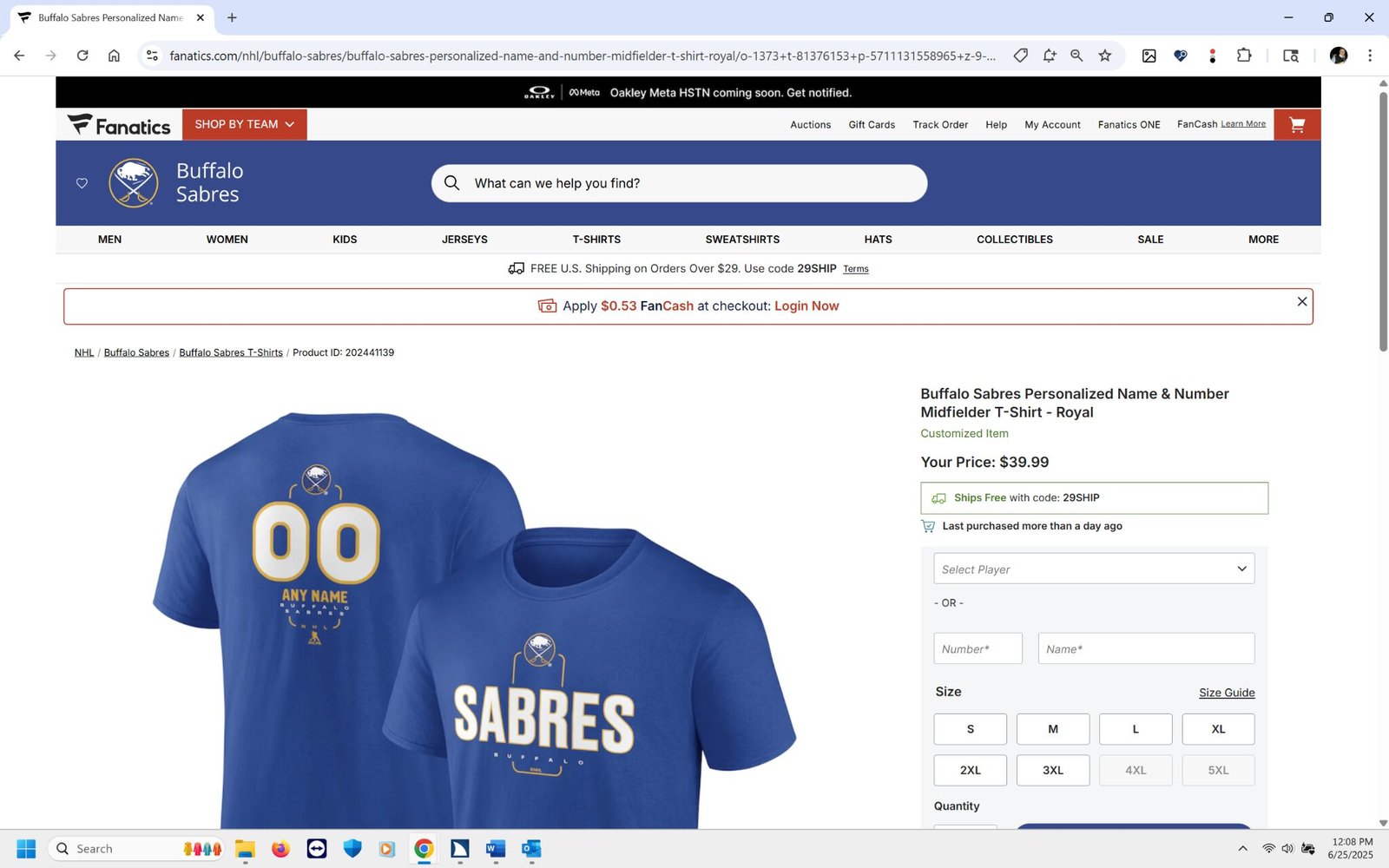Click the Fanatics logo

pyautogui.click(x=119, y=125)
